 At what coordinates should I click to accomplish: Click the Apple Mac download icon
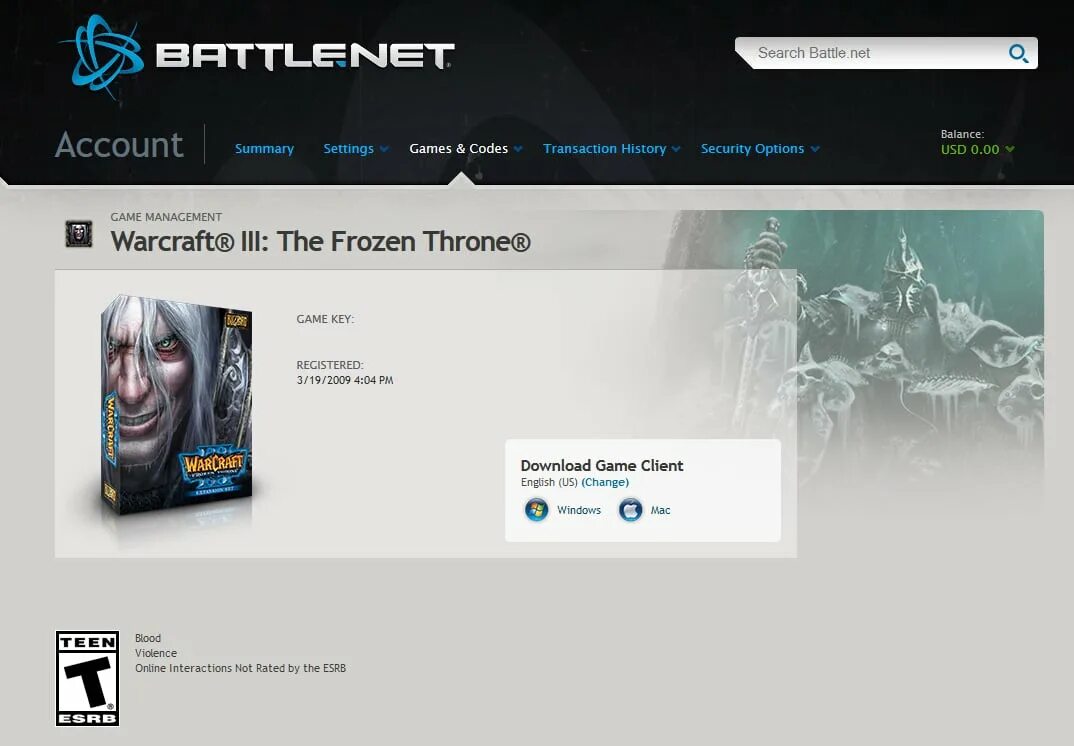click(x=630, y=510)
